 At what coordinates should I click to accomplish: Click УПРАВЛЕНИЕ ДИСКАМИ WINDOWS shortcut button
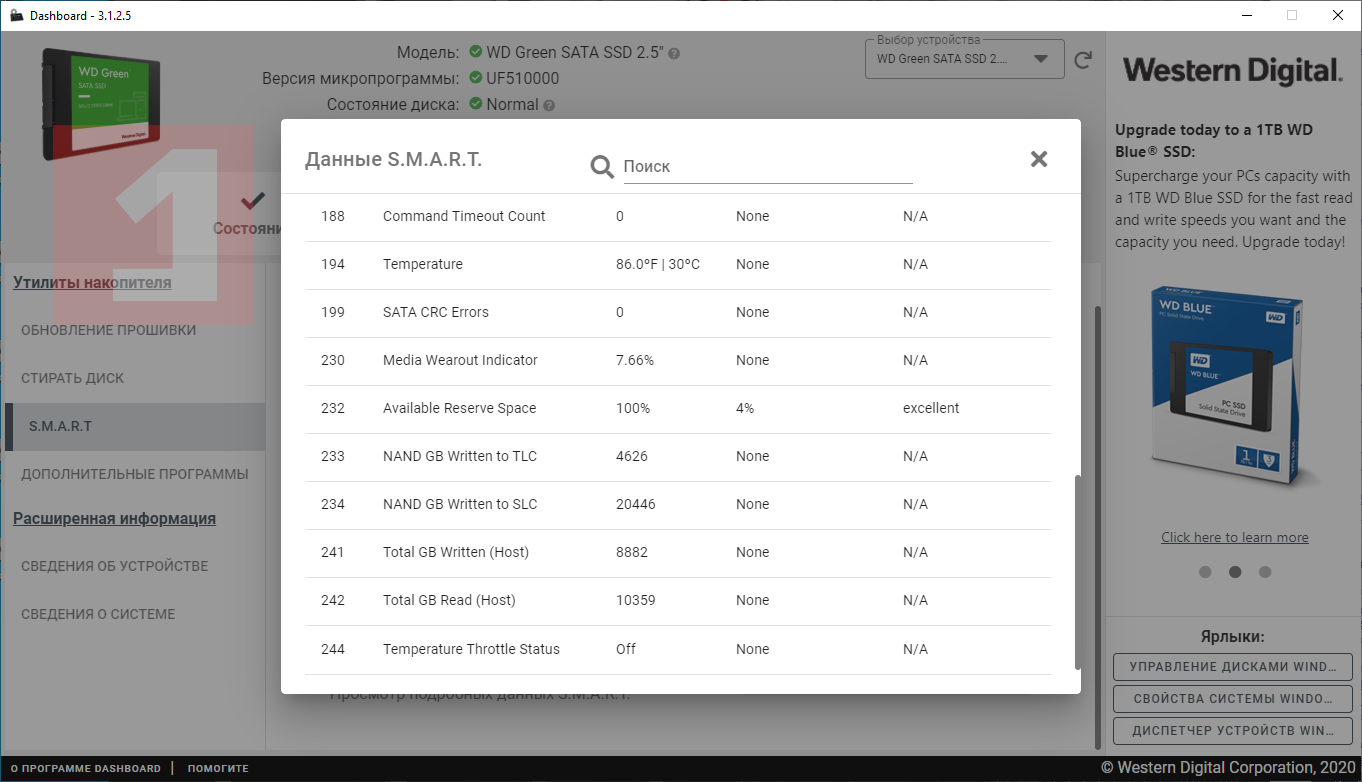pyautogui.click(x=1232, y=667)
